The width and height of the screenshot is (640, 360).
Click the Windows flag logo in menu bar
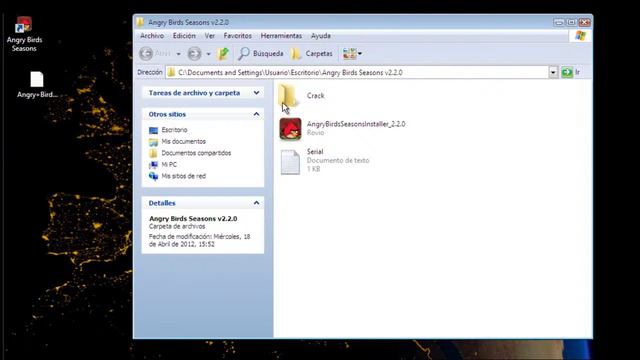580,36
